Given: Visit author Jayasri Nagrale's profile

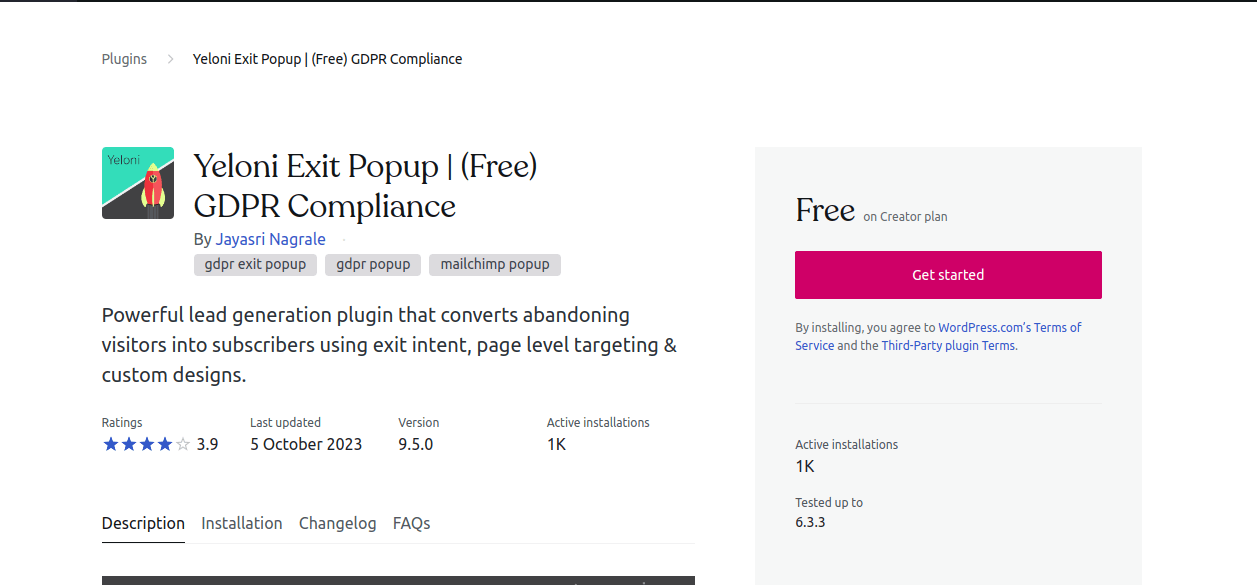Looking at the screenshot, I should point(270,239).
